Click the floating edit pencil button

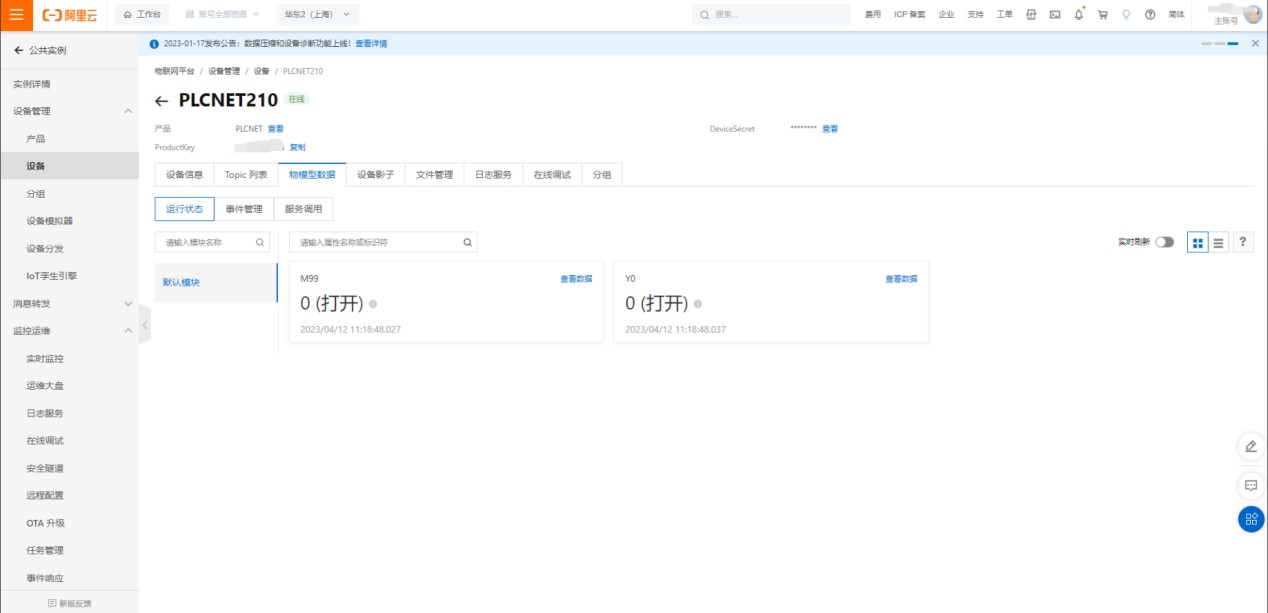1251,446
